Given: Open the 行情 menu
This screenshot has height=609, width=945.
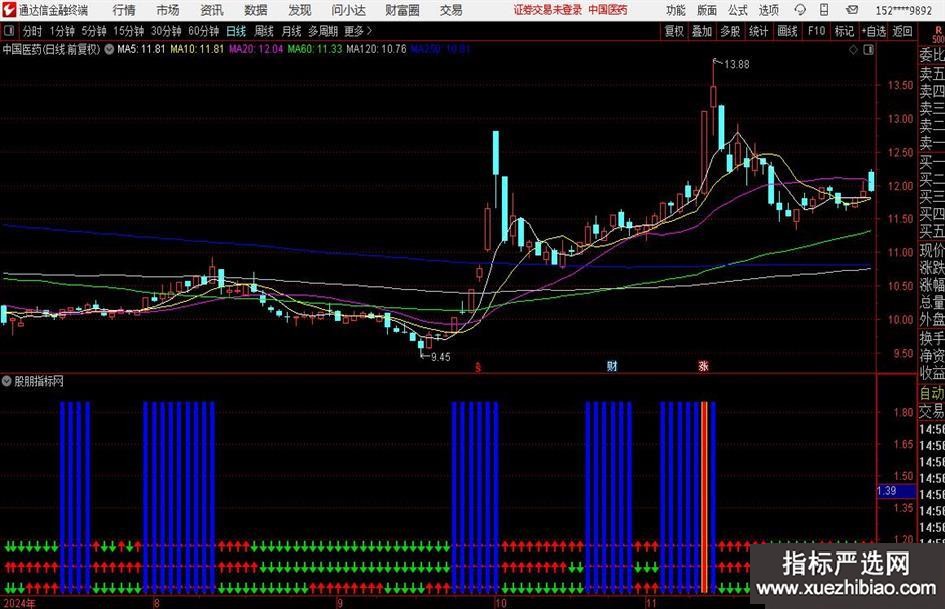Looking at the screenshot, I should point(124,10).
